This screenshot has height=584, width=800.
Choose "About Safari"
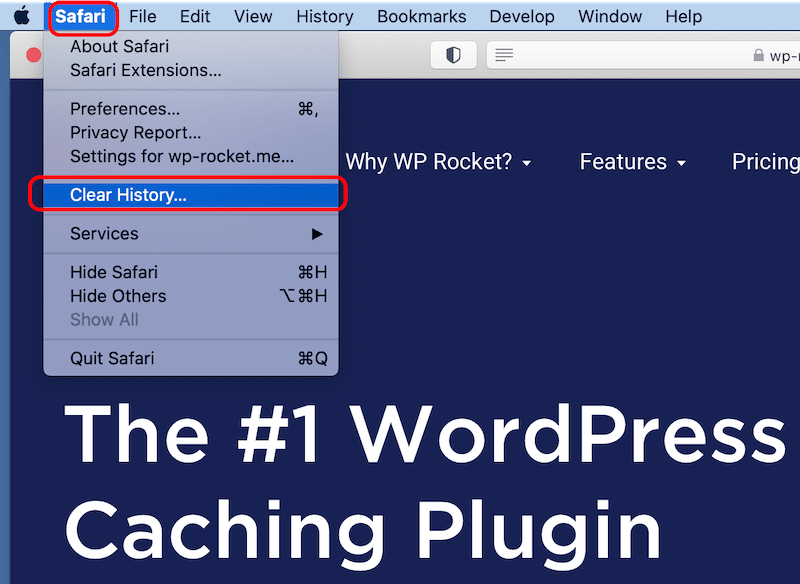point(118,46)
